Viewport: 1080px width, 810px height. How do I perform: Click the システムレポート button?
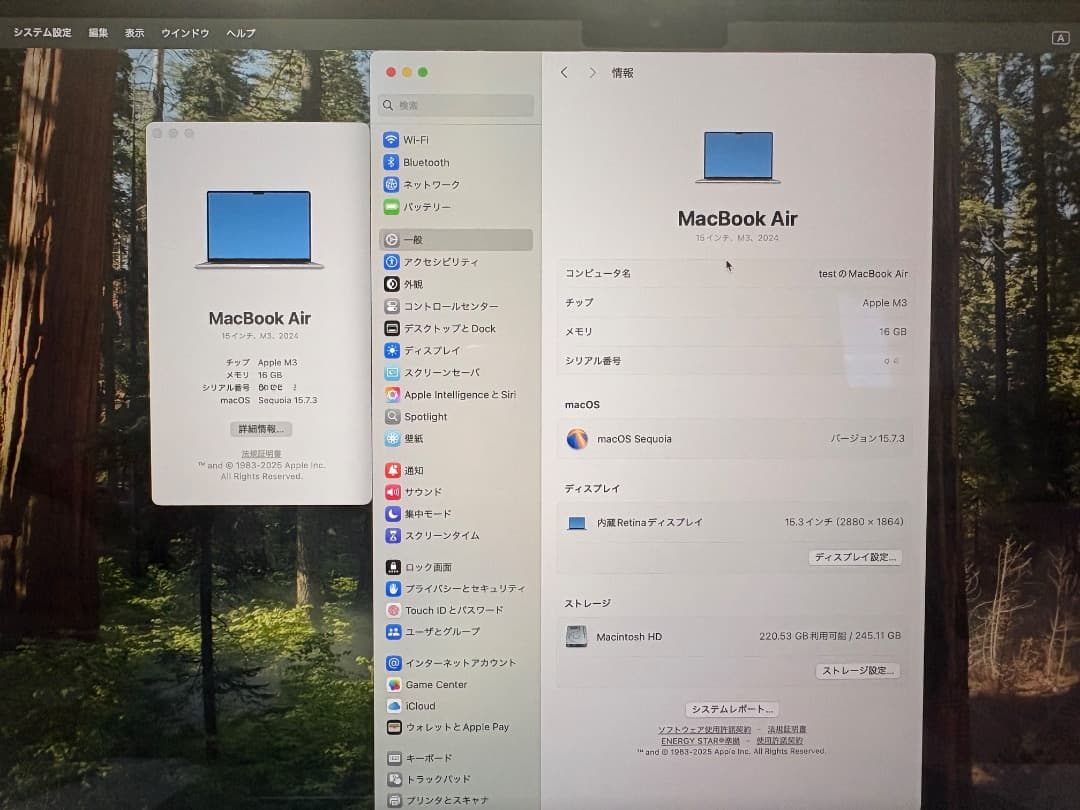tap(731, 708)
